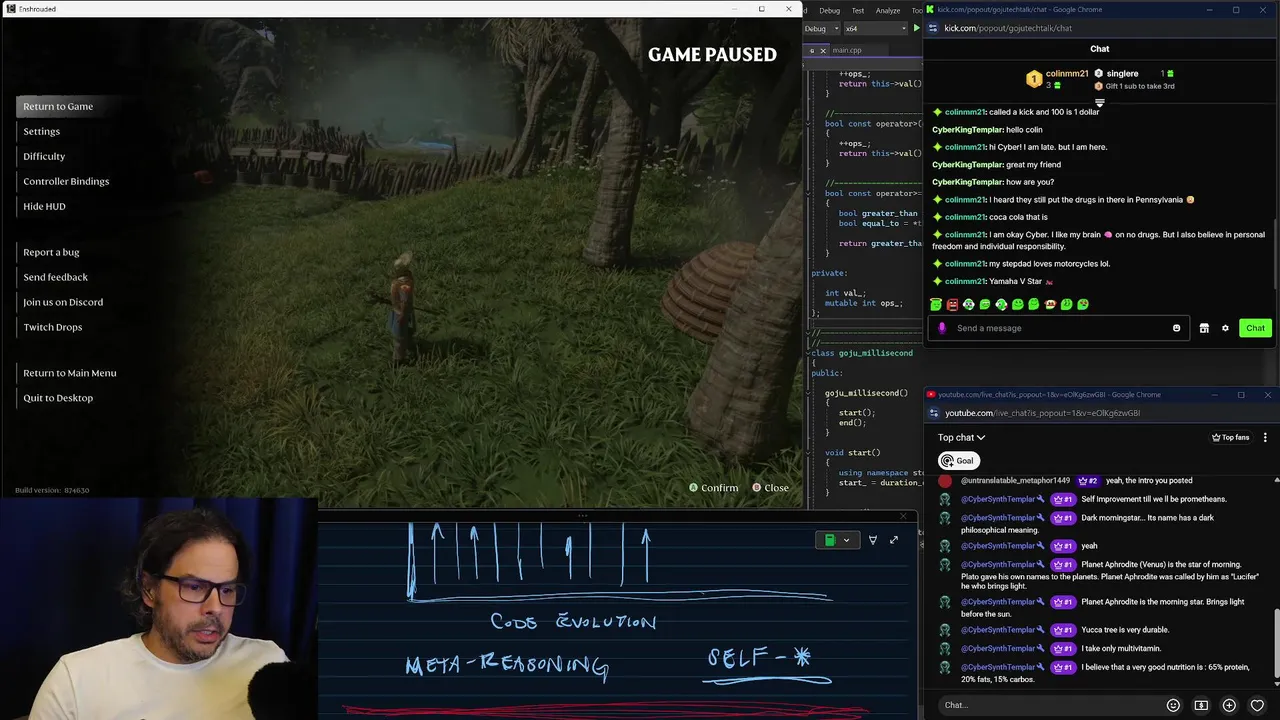Select Hide HUD option

(44, 206)
